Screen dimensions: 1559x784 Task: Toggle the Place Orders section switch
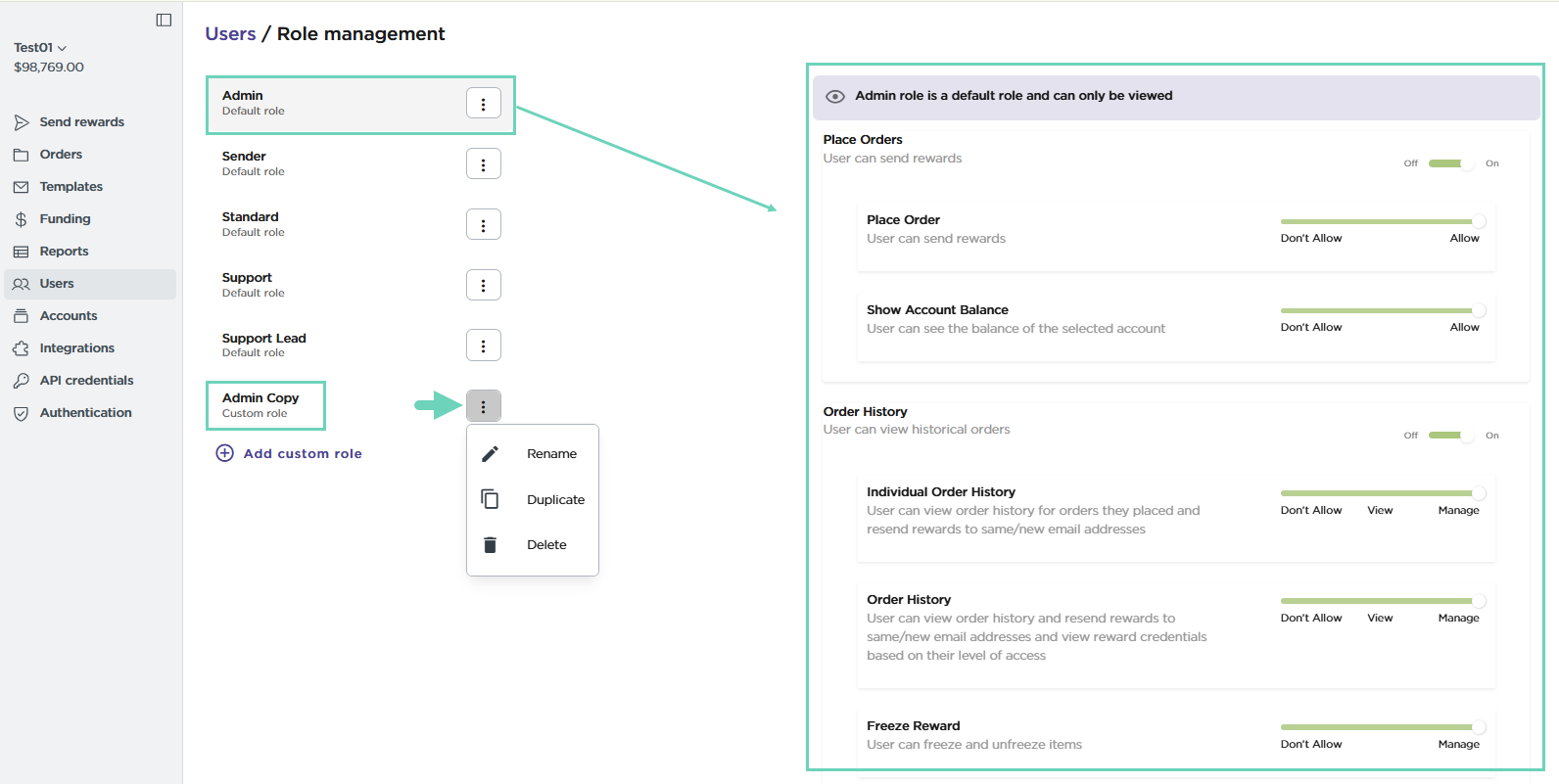click(x=1451, y=163)
